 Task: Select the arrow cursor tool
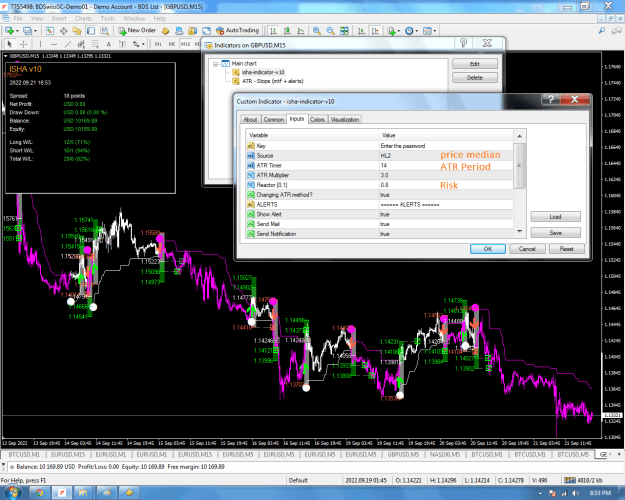click(x=10, y=44)
